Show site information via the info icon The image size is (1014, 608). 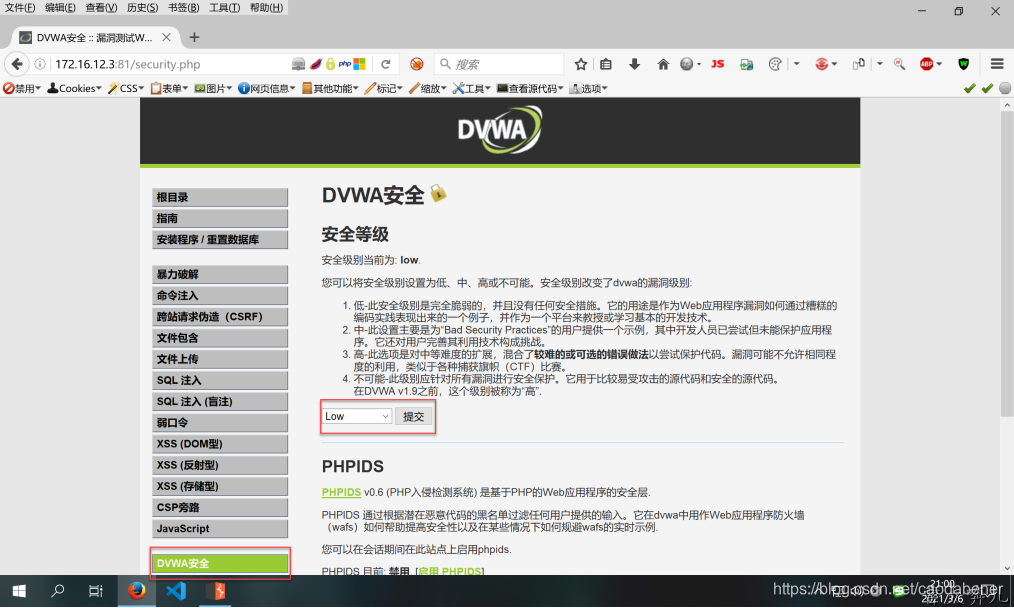click(40, 64)
